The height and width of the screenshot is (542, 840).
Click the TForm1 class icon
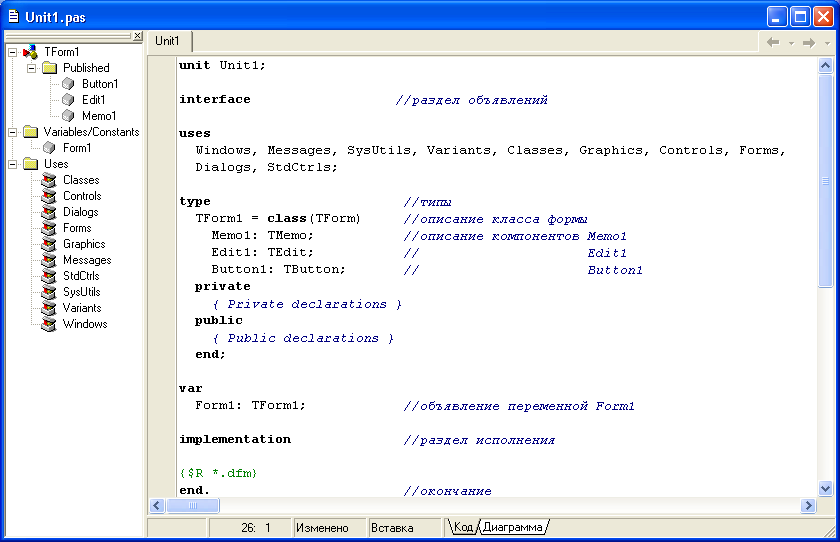(30, 52)
